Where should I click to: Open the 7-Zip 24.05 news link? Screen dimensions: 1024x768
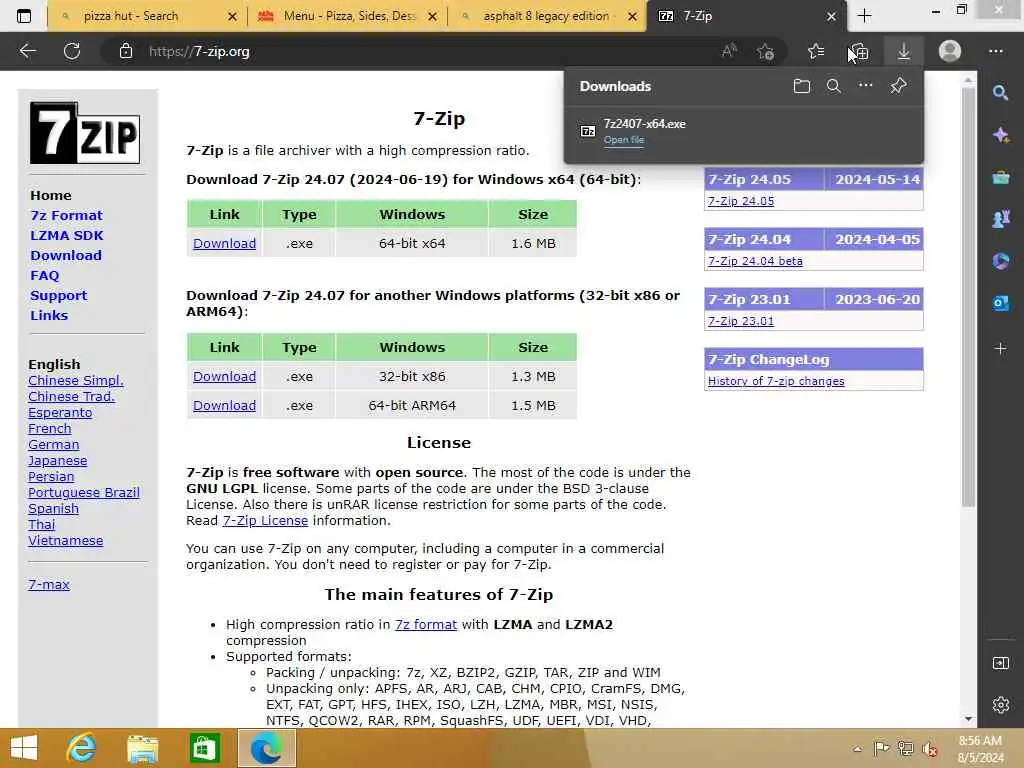(741, 201)
